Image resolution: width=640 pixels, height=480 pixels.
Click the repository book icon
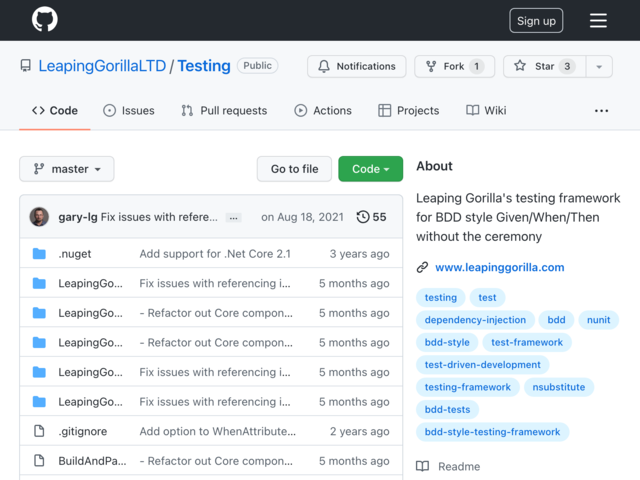[x=25, y=66]
